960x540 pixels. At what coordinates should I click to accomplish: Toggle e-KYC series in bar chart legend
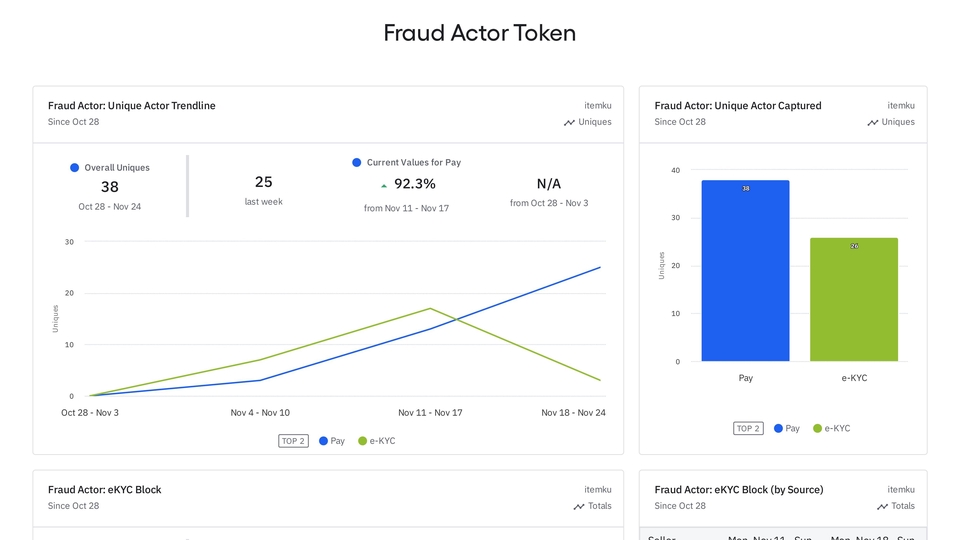click(832, 429)
